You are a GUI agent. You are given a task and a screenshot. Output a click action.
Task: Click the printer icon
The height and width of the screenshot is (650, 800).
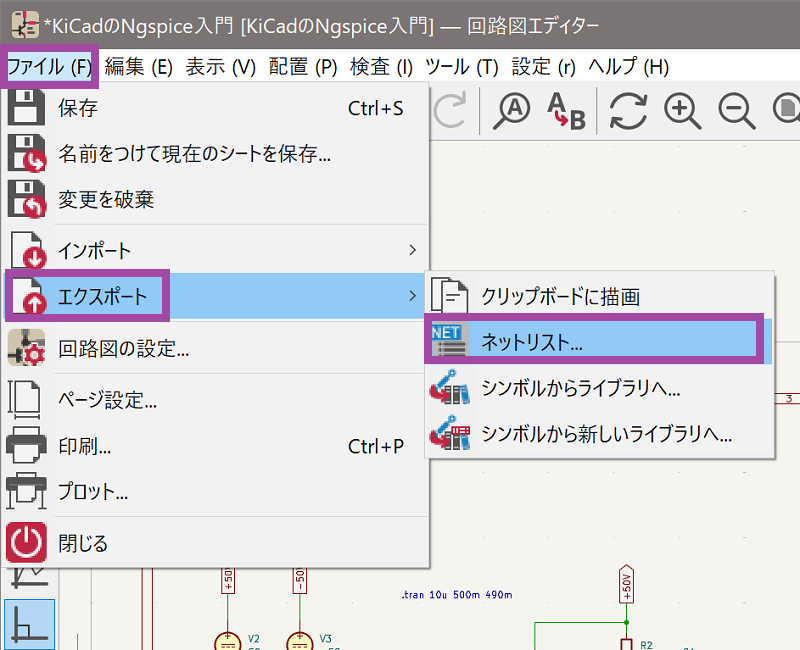point(26,445)
